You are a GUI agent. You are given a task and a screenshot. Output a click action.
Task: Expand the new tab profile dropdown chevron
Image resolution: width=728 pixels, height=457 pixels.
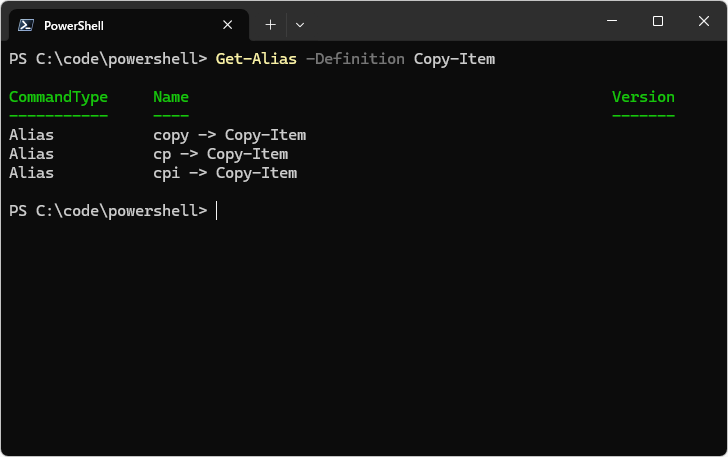300,24
